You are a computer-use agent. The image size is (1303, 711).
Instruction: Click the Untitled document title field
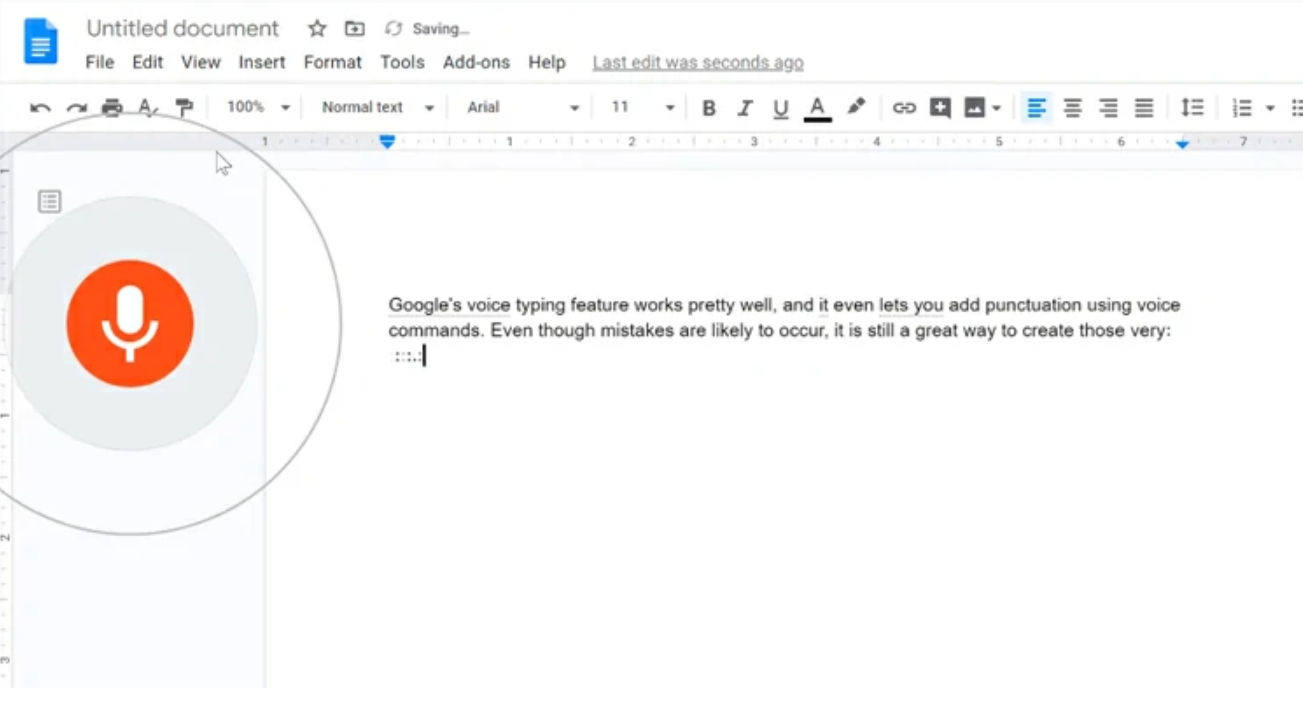pos(182,28)
